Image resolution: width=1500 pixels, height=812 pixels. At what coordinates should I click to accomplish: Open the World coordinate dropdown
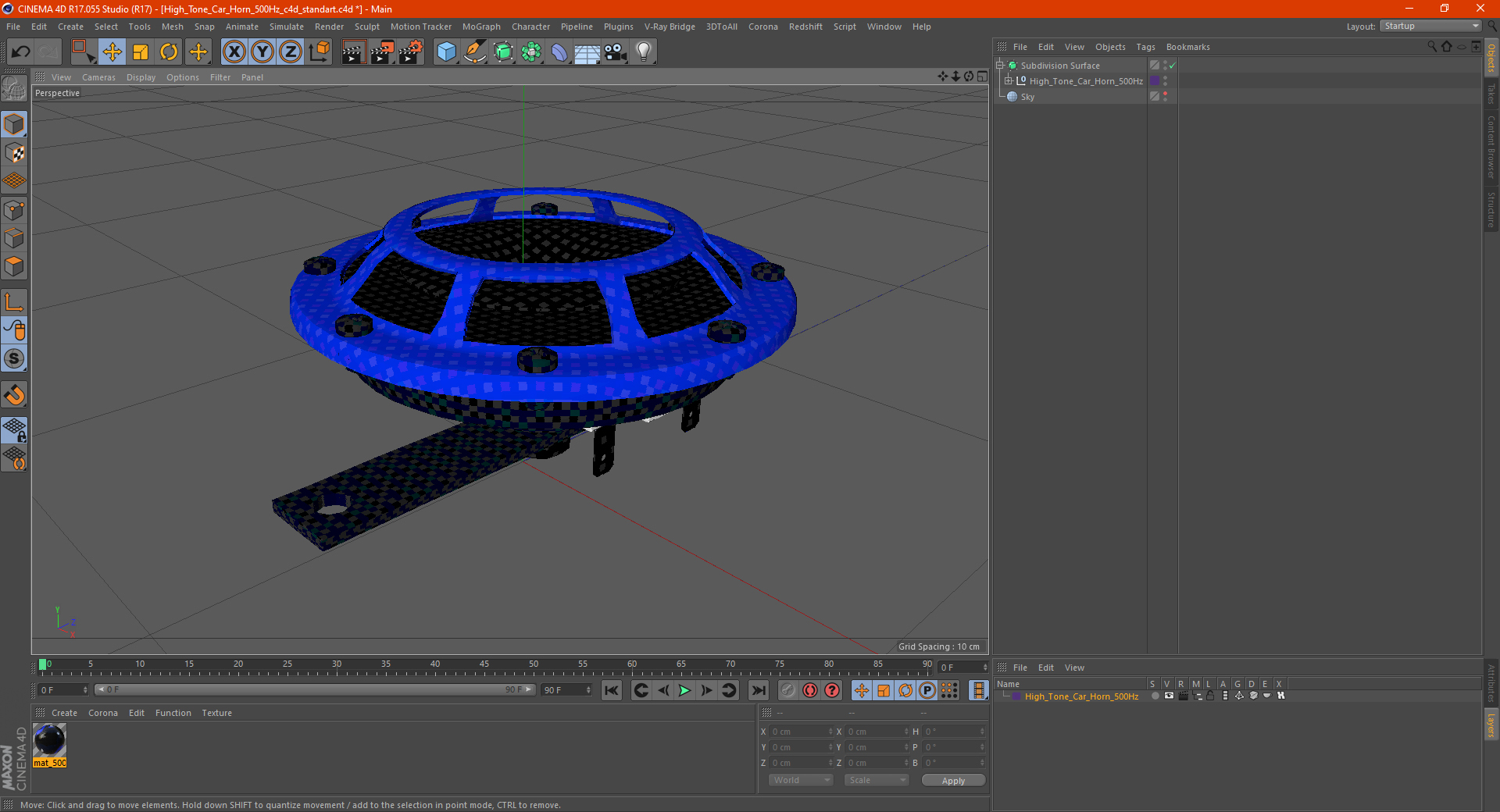pos(800,780)
